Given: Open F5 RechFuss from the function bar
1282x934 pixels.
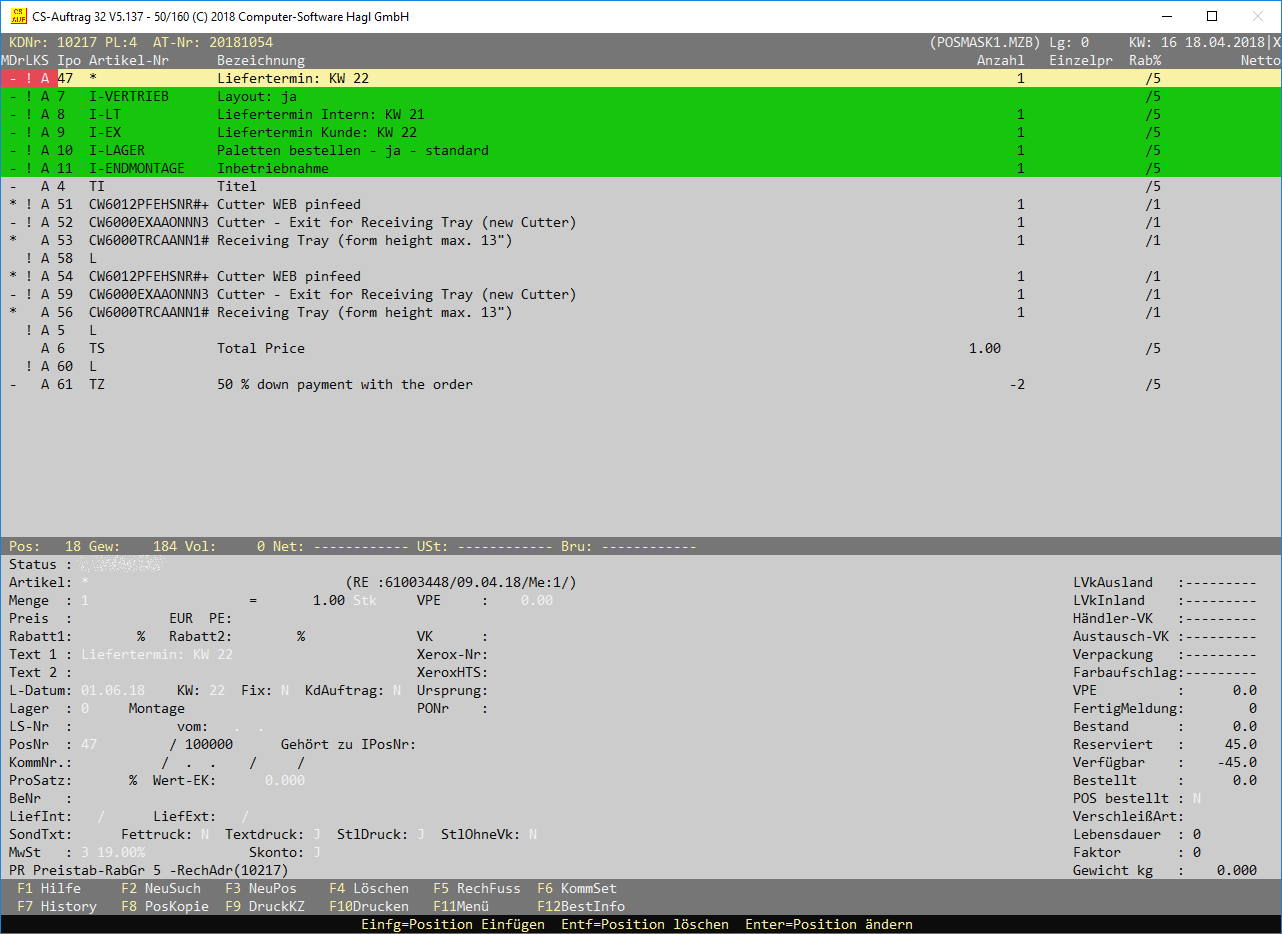Looking at the screenshot, I should point(476,888).
